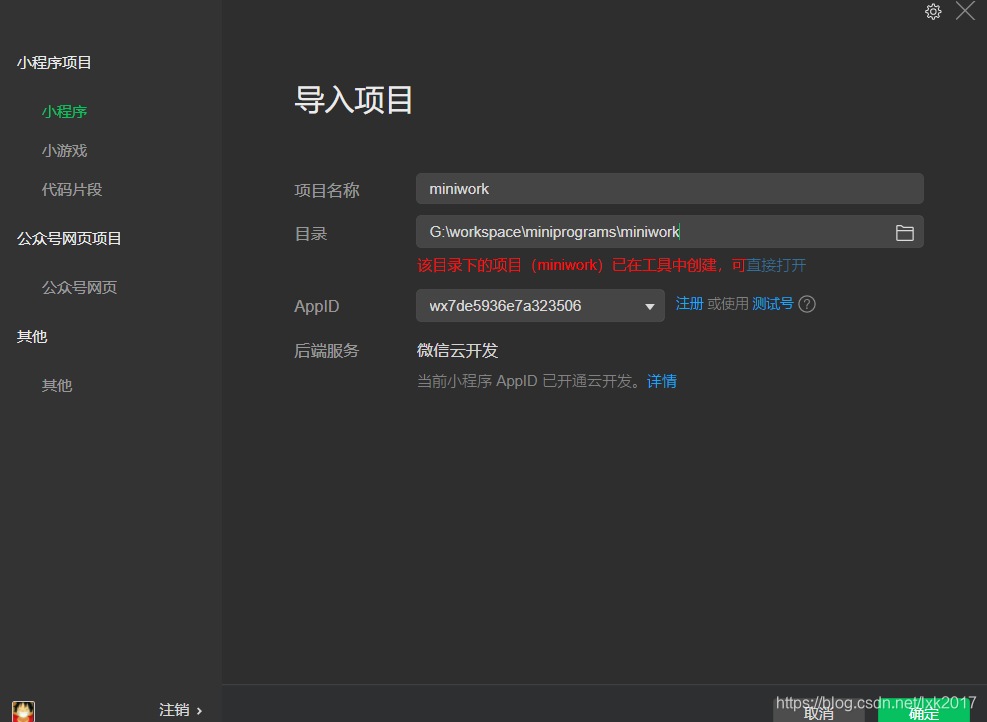
Task: Click the 导入项目 page title
Action: point(354,100)
